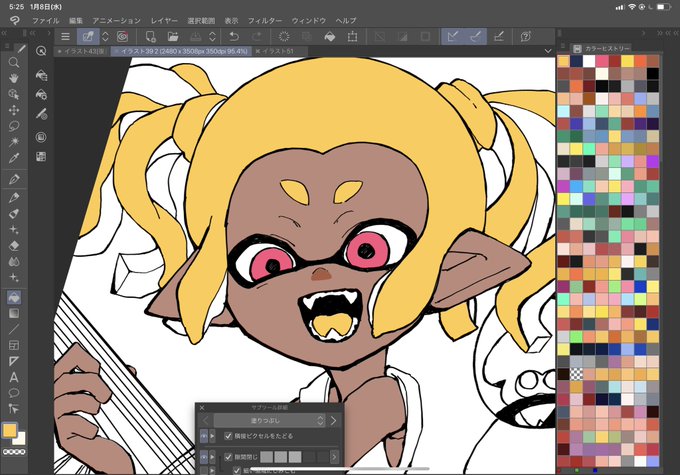This screenshot has width=680, height=475.
Task: Open the 塗りつぶし sub tool dropdown
Action: pyautogui.click(x=269, y=420)
